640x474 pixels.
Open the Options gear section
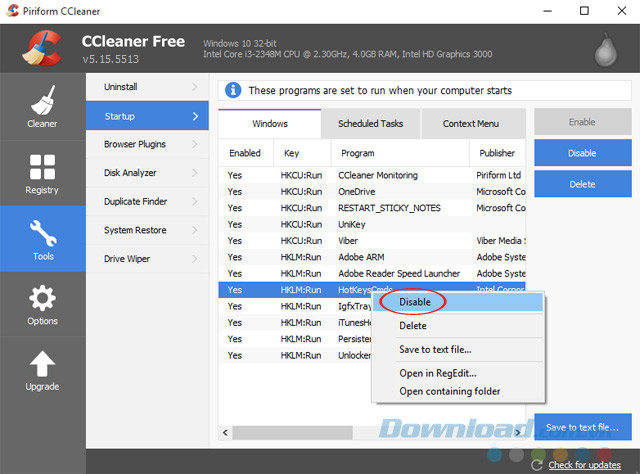pos(42,304)
